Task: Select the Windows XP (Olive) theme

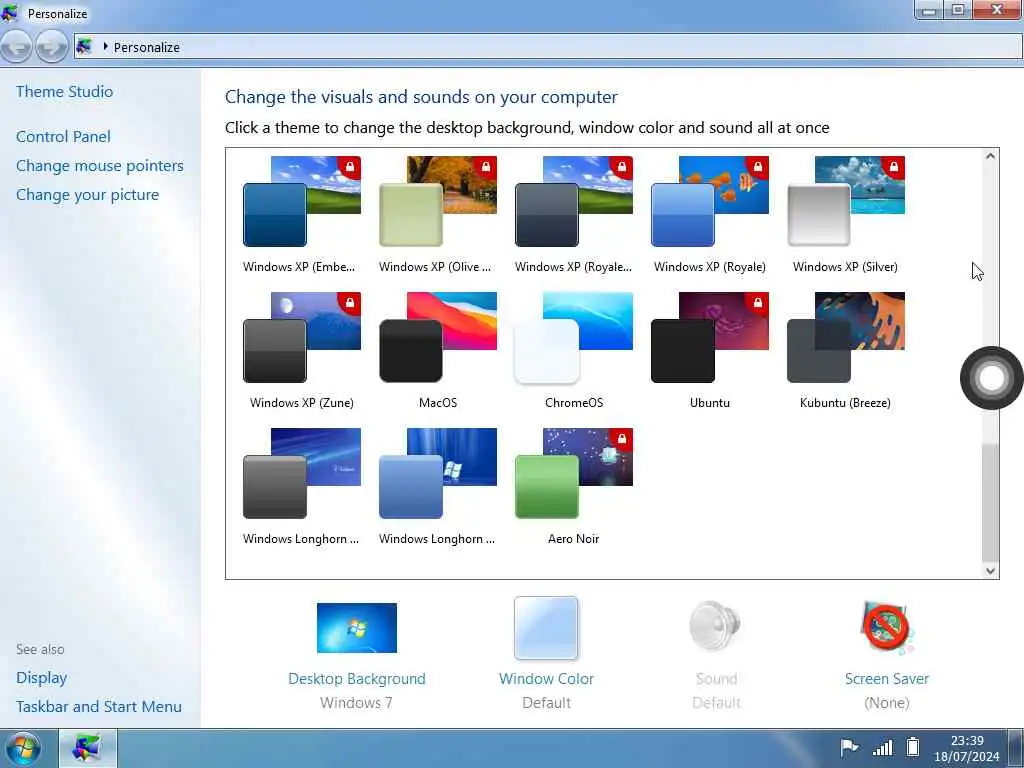Action: (x=438, y=202)
